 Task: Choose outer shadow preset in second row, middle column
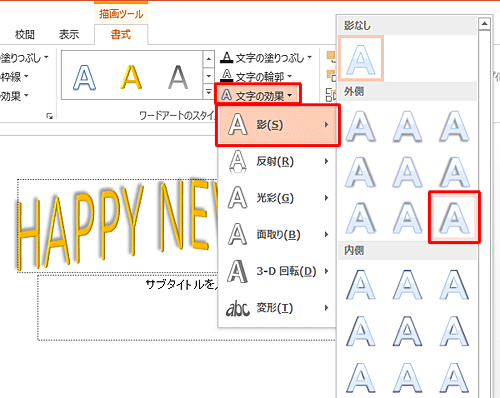click(407, 172)
